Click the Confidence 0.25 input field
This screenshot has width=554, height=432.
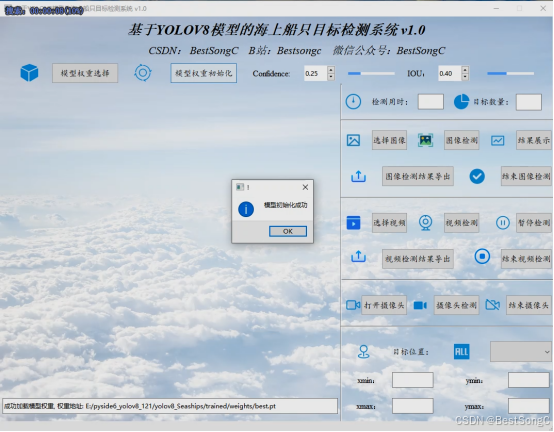[x=316, y=73]
